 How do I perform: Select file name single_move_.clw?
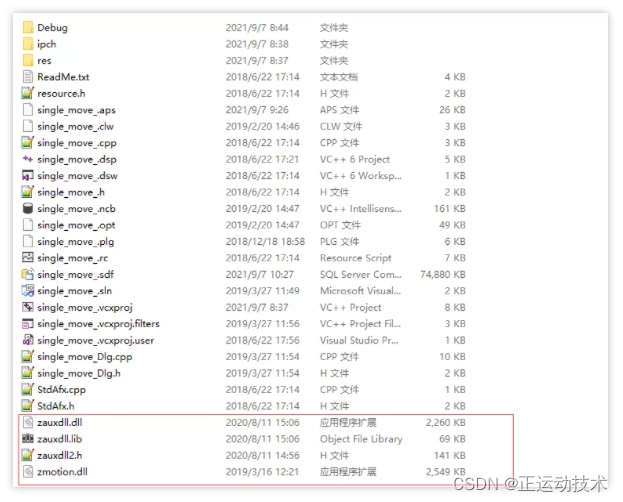tap(75, 126)
